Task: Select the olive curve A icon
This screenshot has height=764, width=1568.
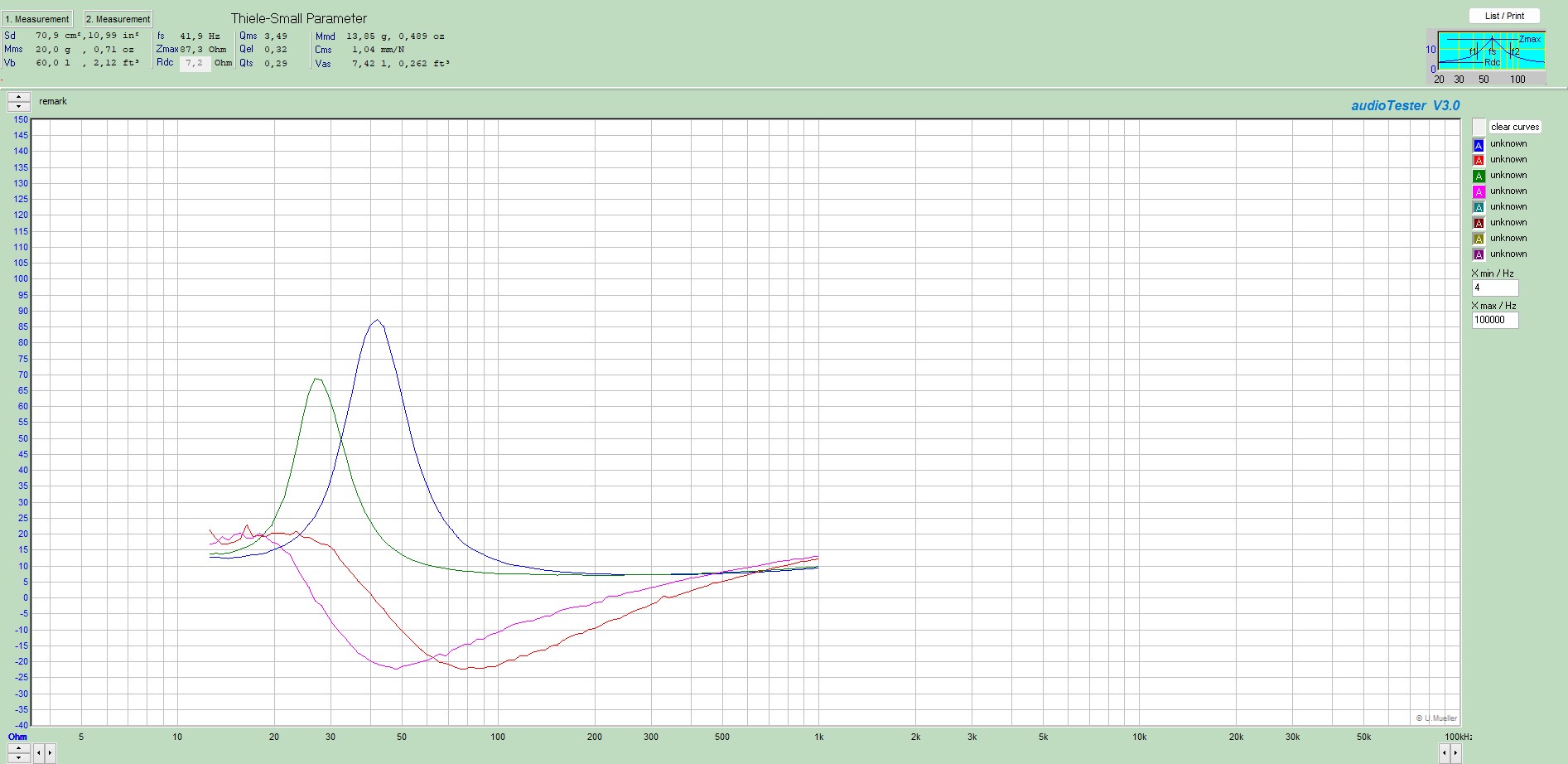Action: point(1479,239)
